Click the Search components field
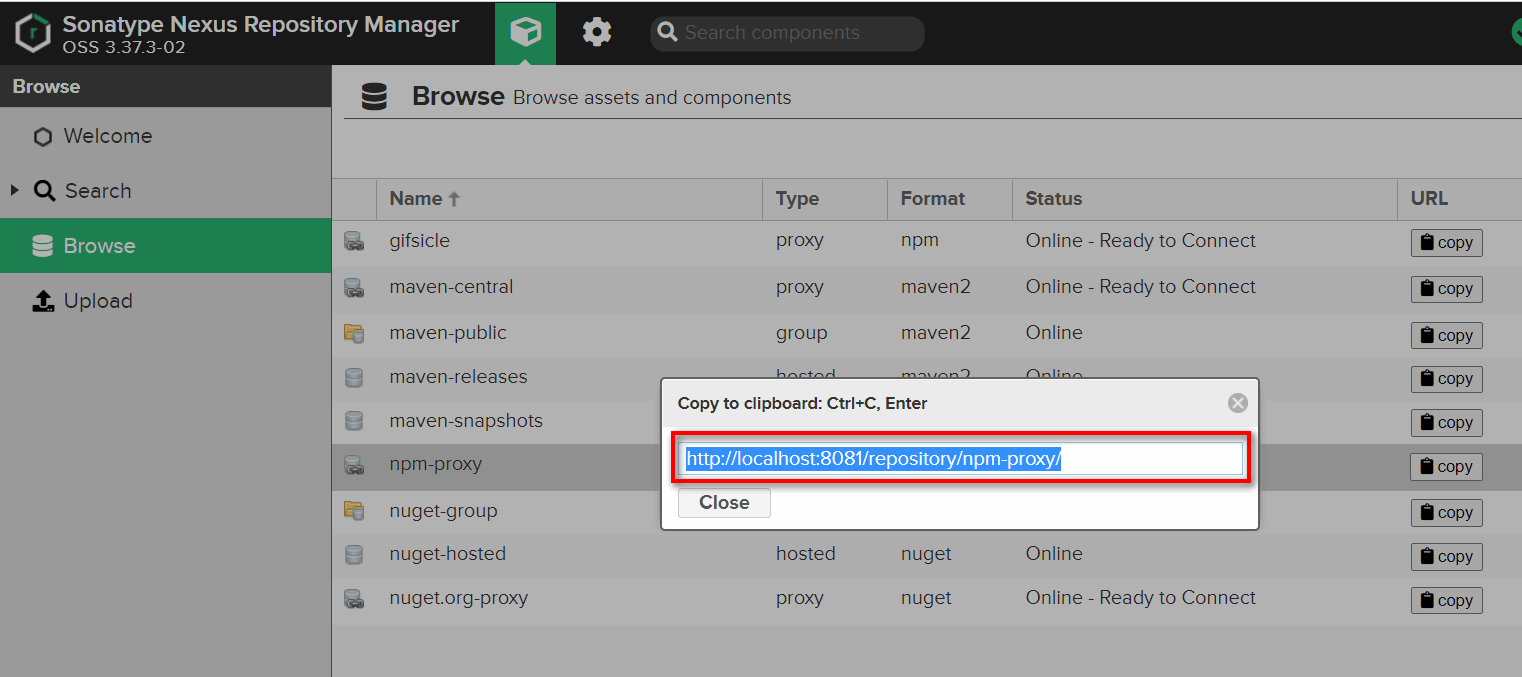This screenshot has width=1522, height=677. 787,33
